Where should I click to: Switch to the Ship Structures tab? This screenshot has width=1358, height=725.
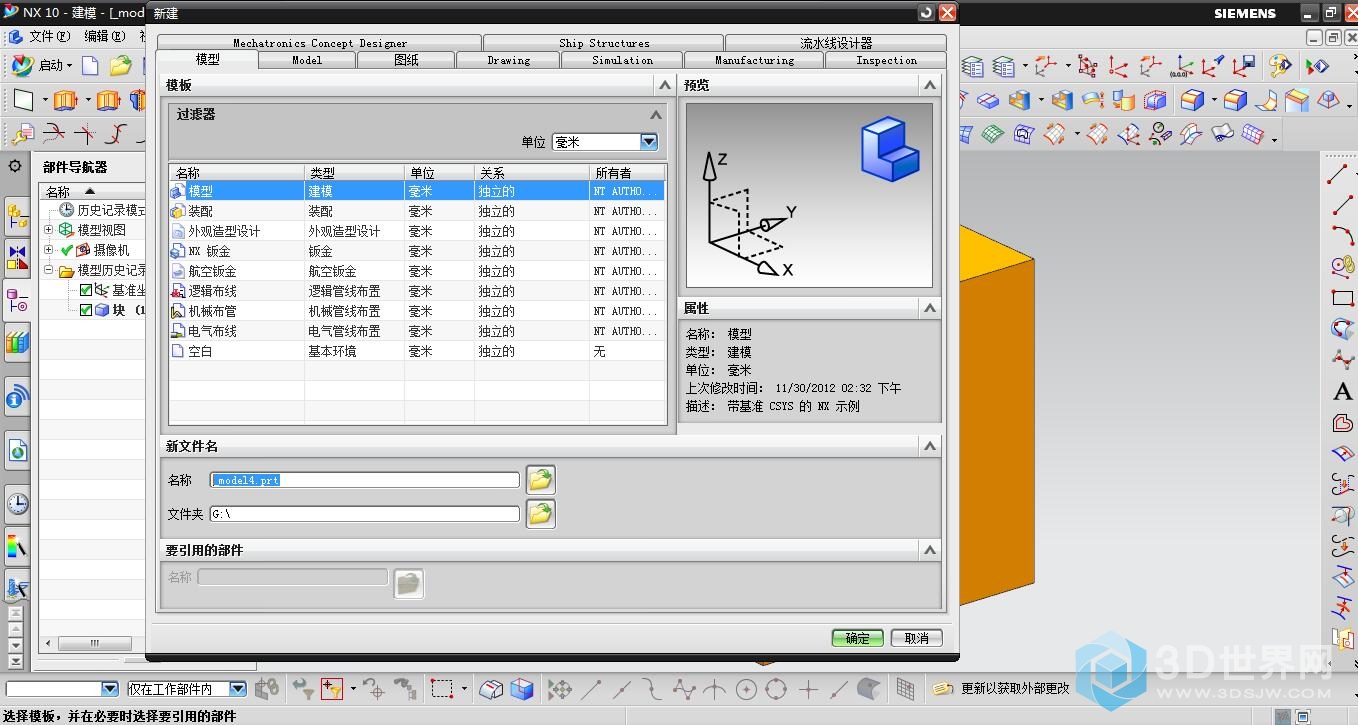click(x=604, y=43)
